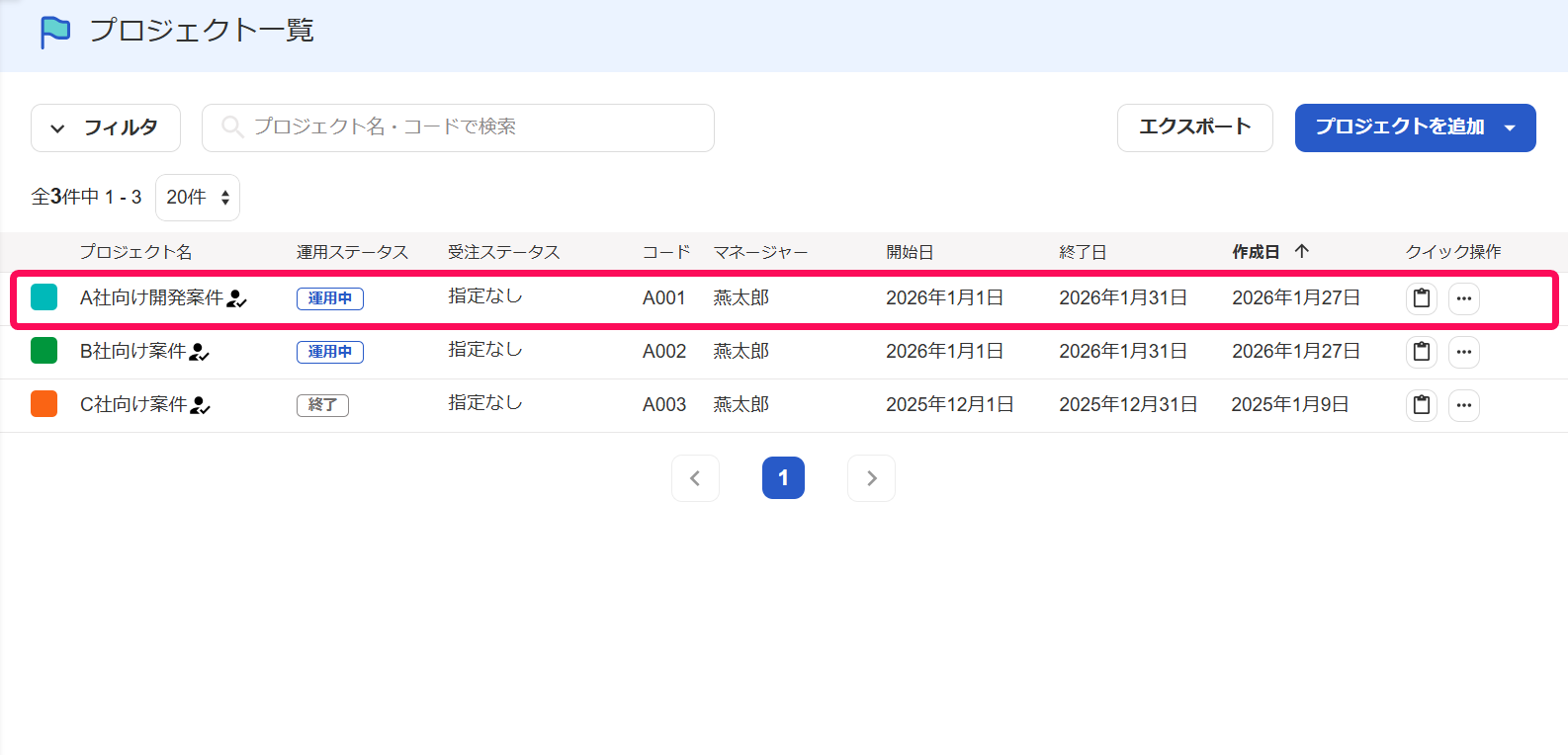Sort by the 作成日 column header
This screenshot has height=755, width=1568.
(x=1256, y=252)
